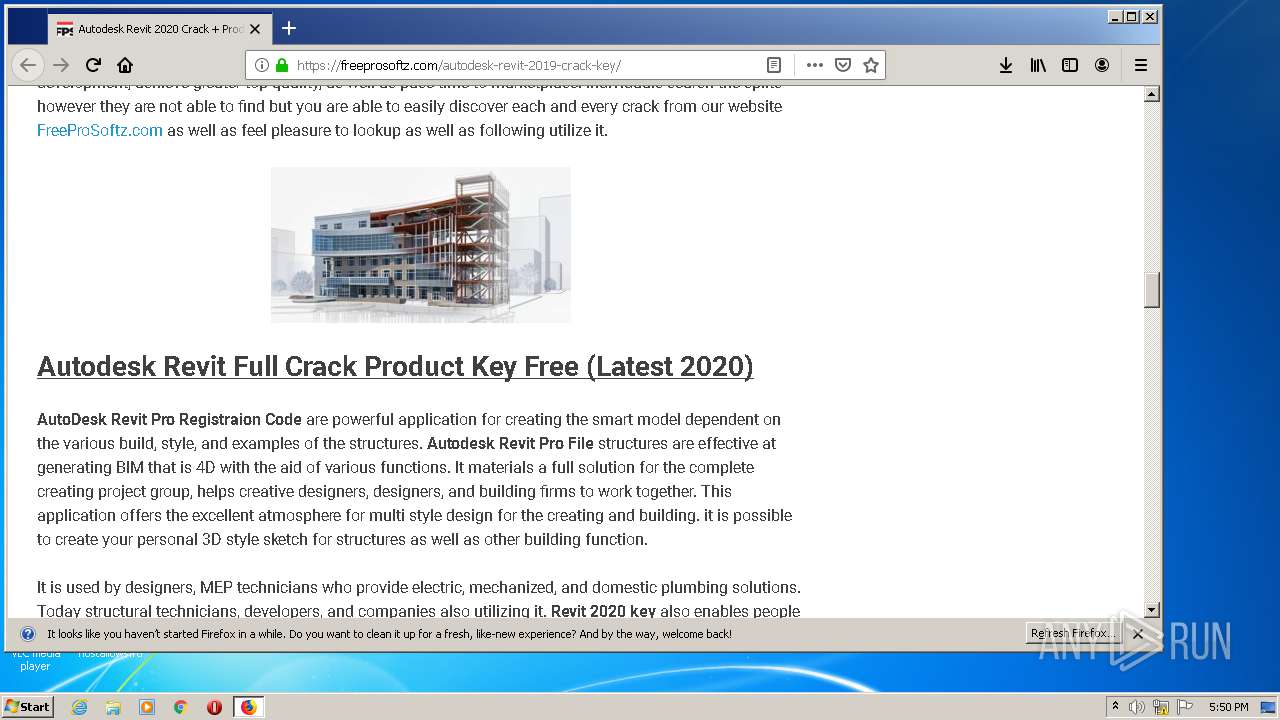Viewport: 1280px width, 720px height.
Task: Click the notification bar question mark icon
Action: [28, 634]
